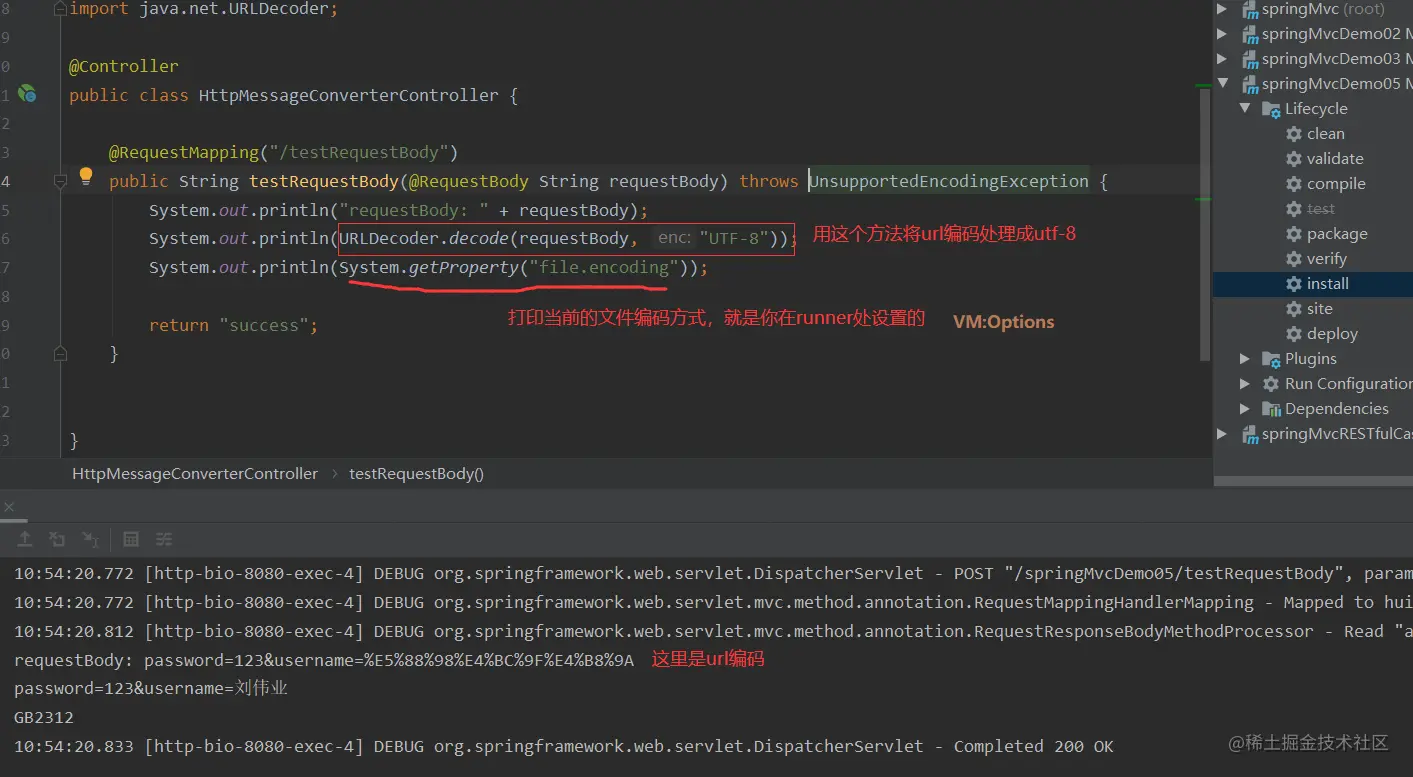This screenshot has width=1413, height=777.
Task: Click the Maven module icon of springMvcDemo02
Action: [1249, 34]
